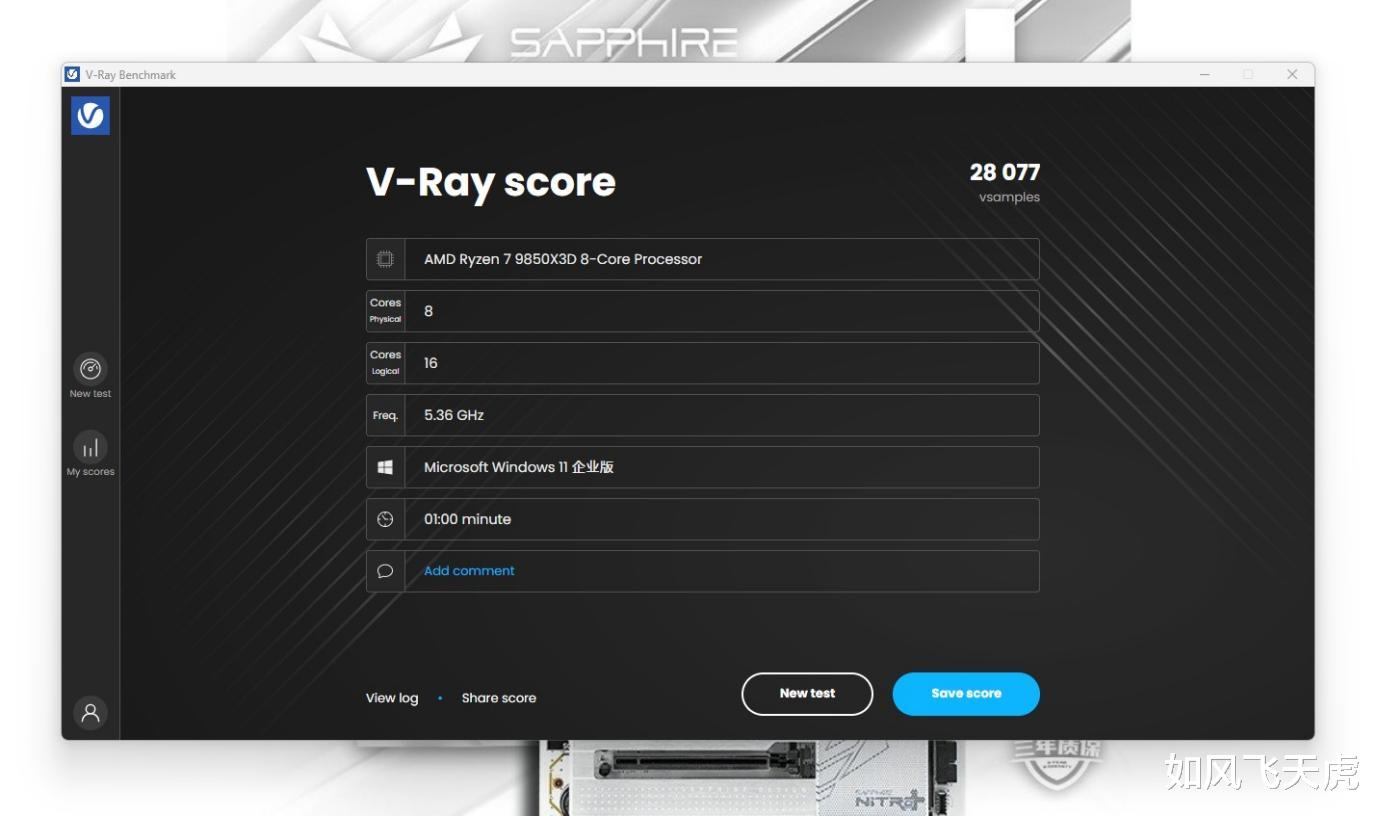
Task: Click Share score link
Action: click(499, 698)
